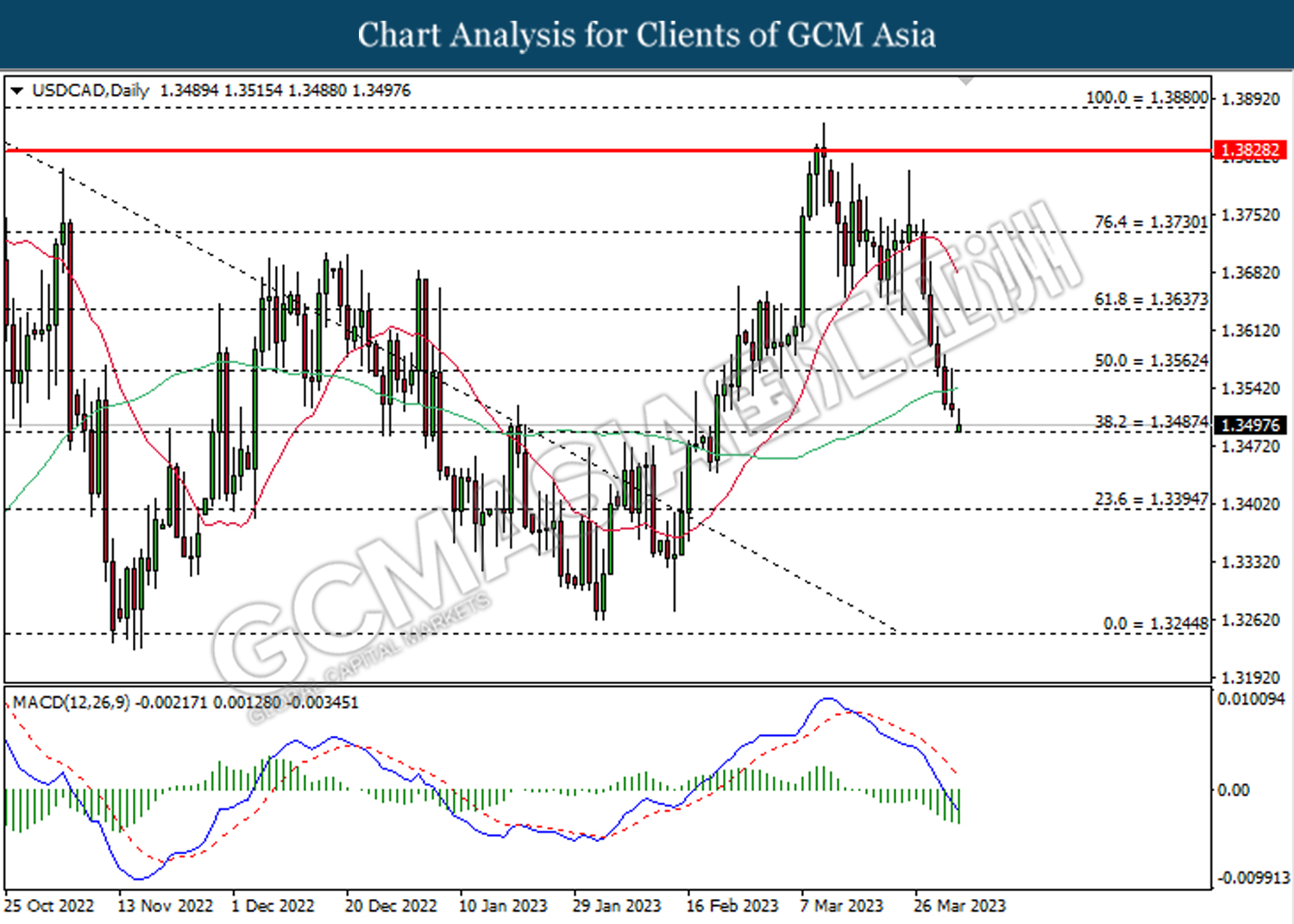The image size is (1294, 924).
Task: Click the 26 Mar 2023 date label
Action: coord(959,906)
